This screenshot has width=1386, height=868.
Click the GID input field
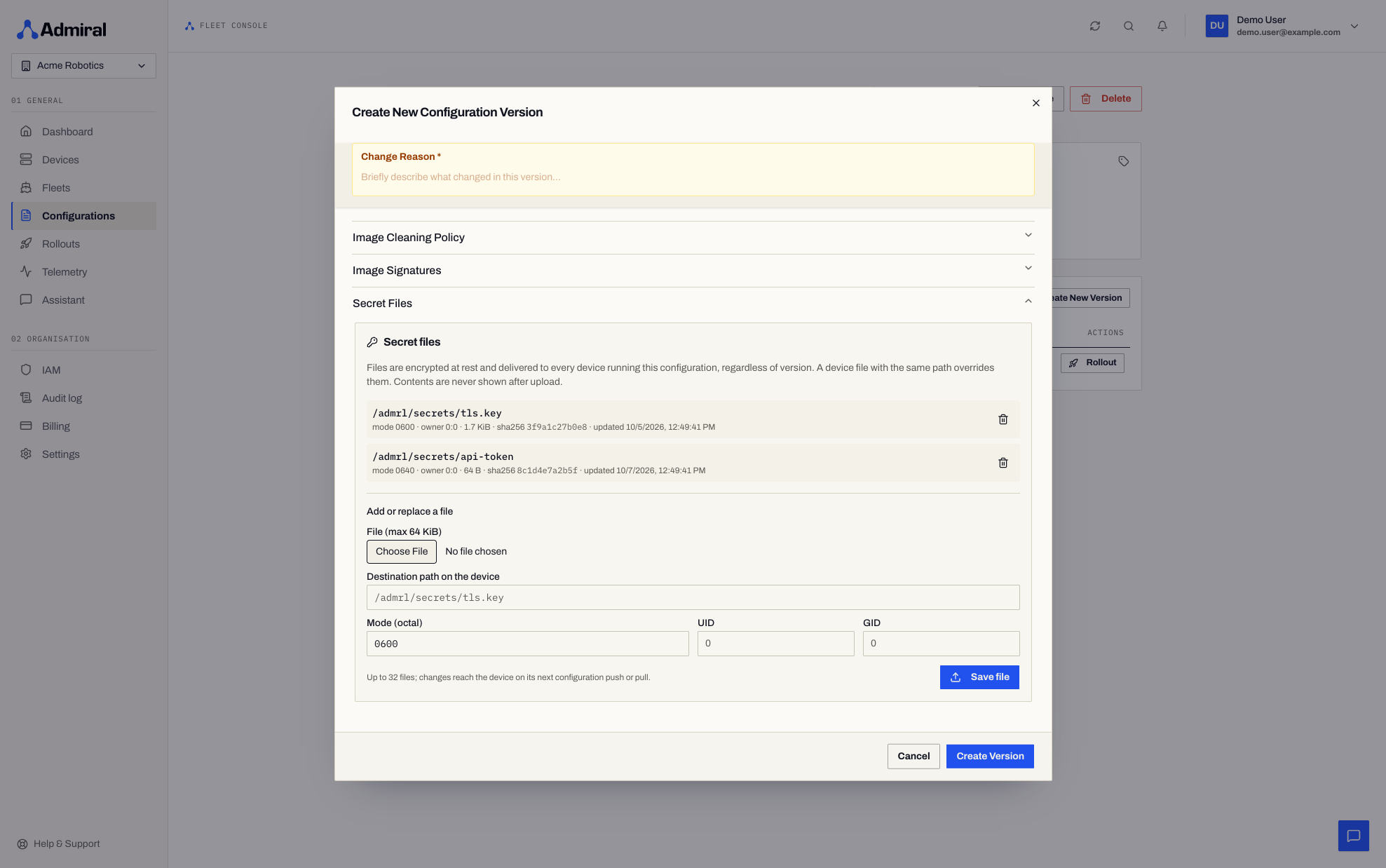pyautogui.click(x=941, y=644)
